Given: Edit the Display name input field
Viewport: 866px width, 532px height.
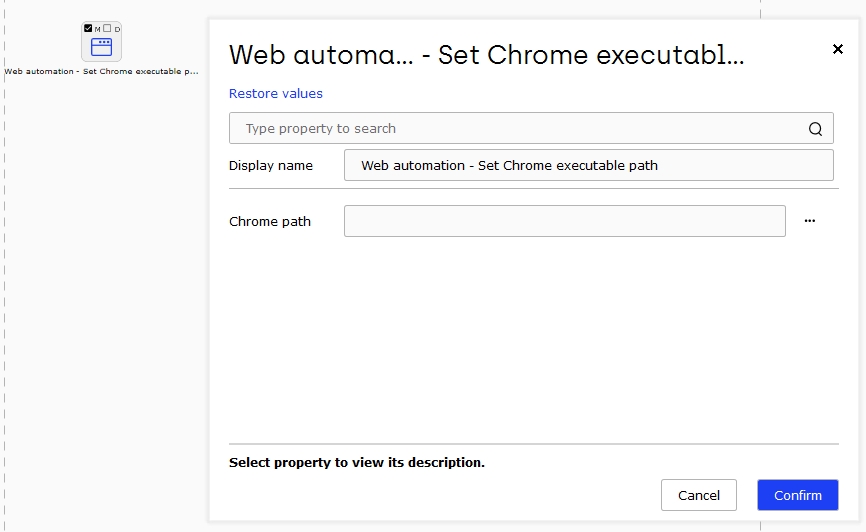Looking at the screenshot, I should point(588,165).
